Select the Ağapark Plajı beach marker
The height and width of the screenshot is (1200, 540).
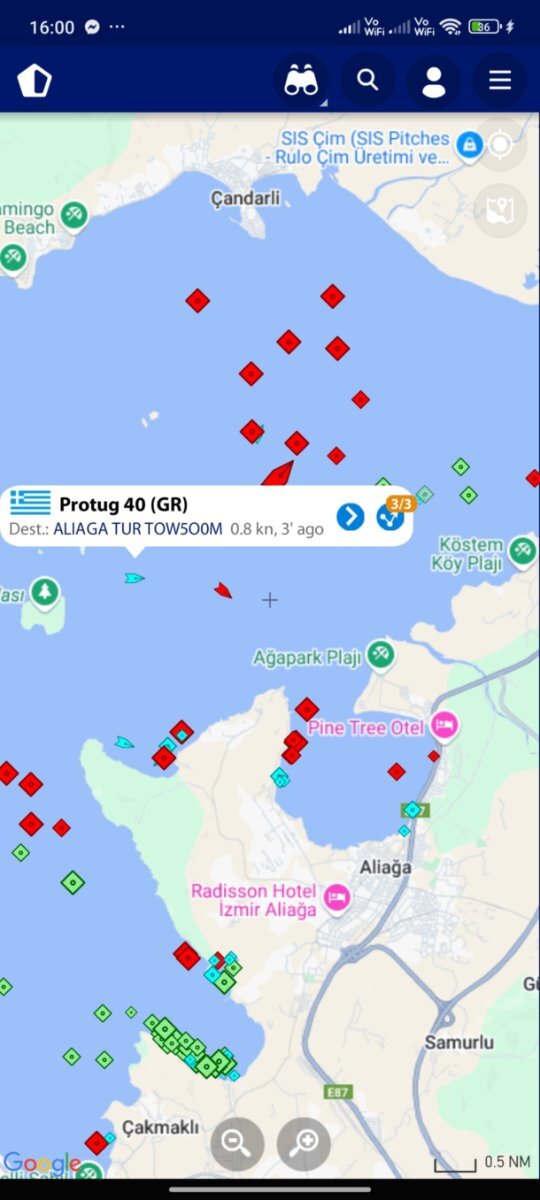coord(380,656)
